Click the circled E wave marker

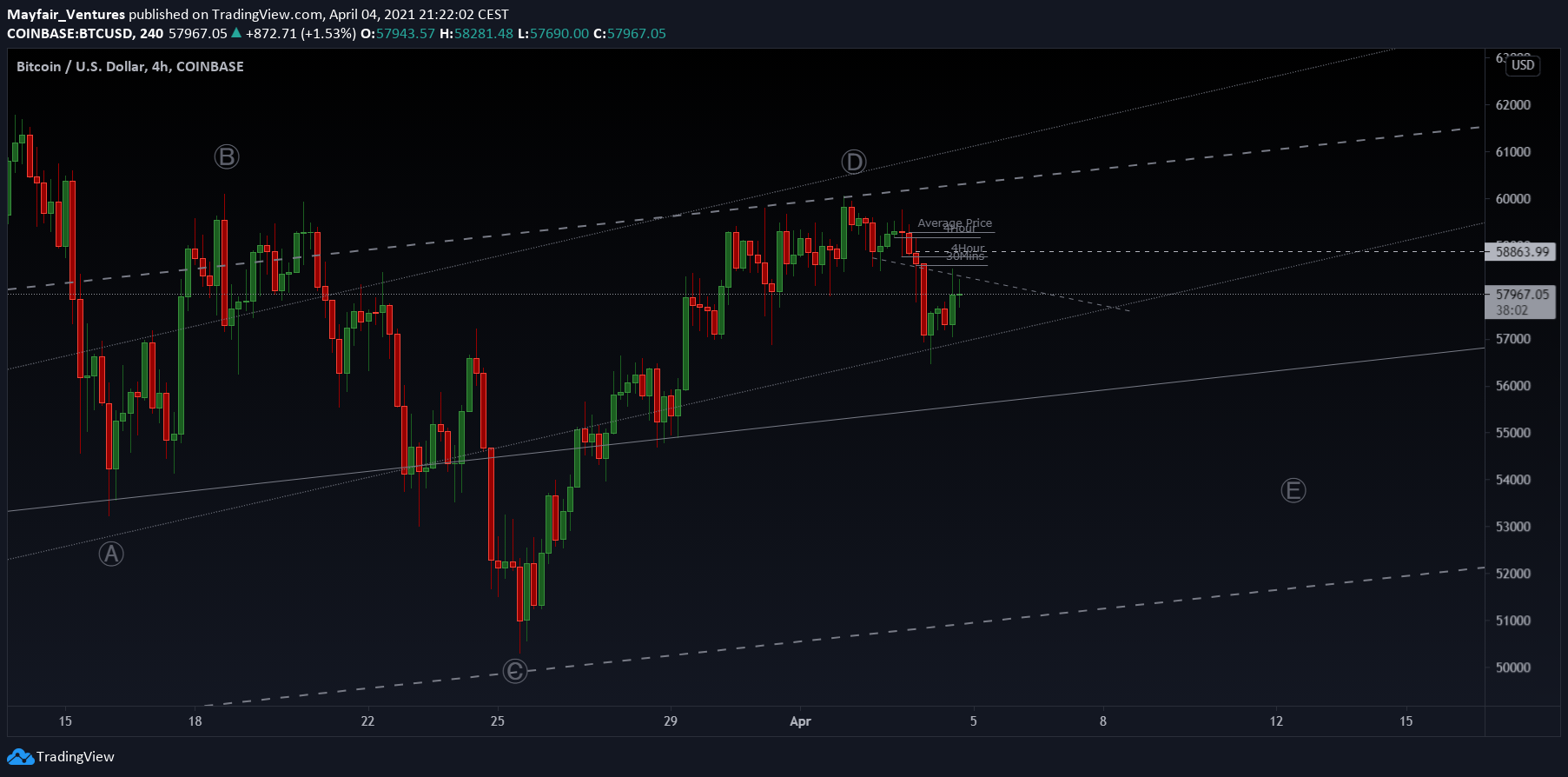tap(1293, 491)
